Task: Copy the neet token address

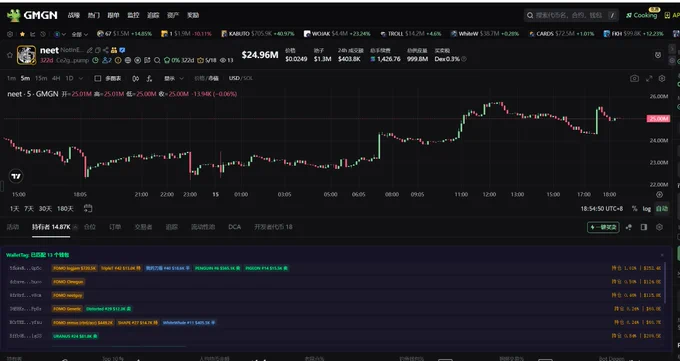Action: click(x=98, y=50)
